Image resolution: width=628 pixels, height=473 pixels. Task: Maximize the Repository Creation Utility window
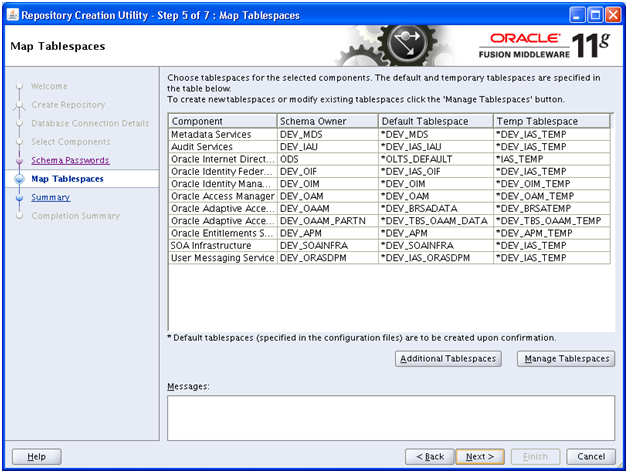[x=596, y=15]
